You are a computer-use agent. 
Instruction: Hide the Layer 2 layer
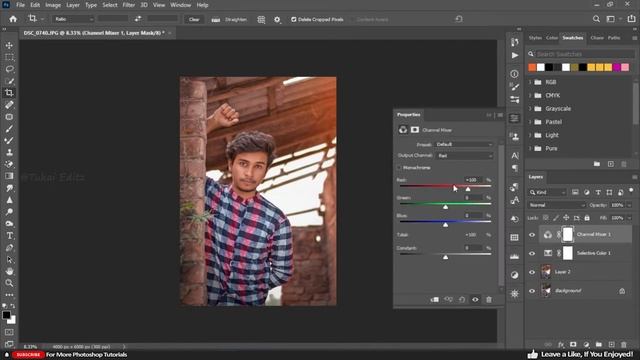(532, 272)
